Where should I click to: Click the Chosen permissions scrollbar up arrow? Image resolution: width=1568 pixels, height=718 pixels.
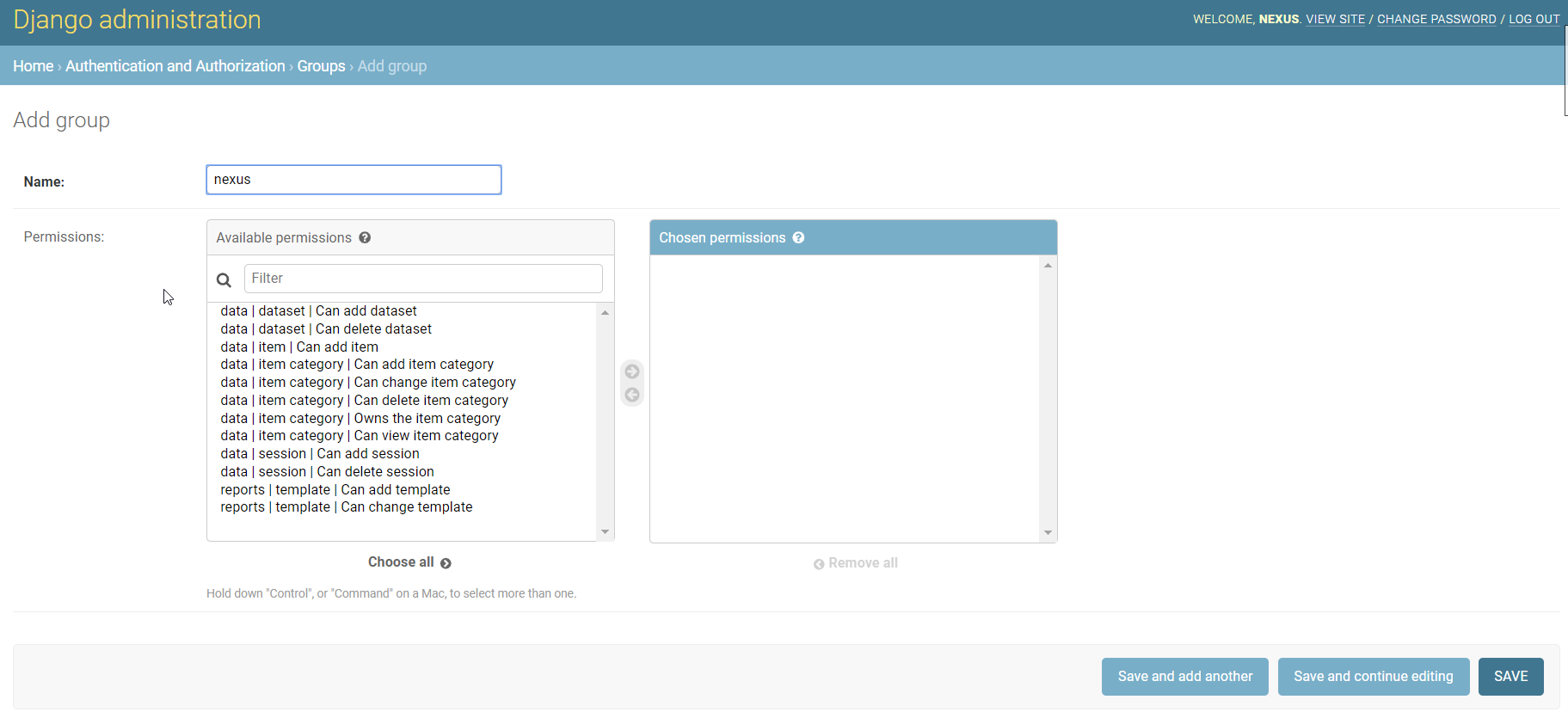(1048, 265)
